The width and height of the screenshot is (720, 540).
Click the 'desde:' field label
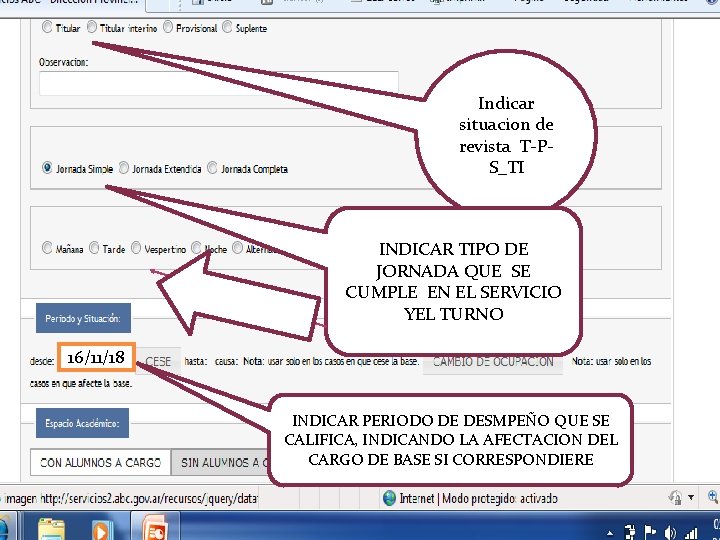click(42, 361)
